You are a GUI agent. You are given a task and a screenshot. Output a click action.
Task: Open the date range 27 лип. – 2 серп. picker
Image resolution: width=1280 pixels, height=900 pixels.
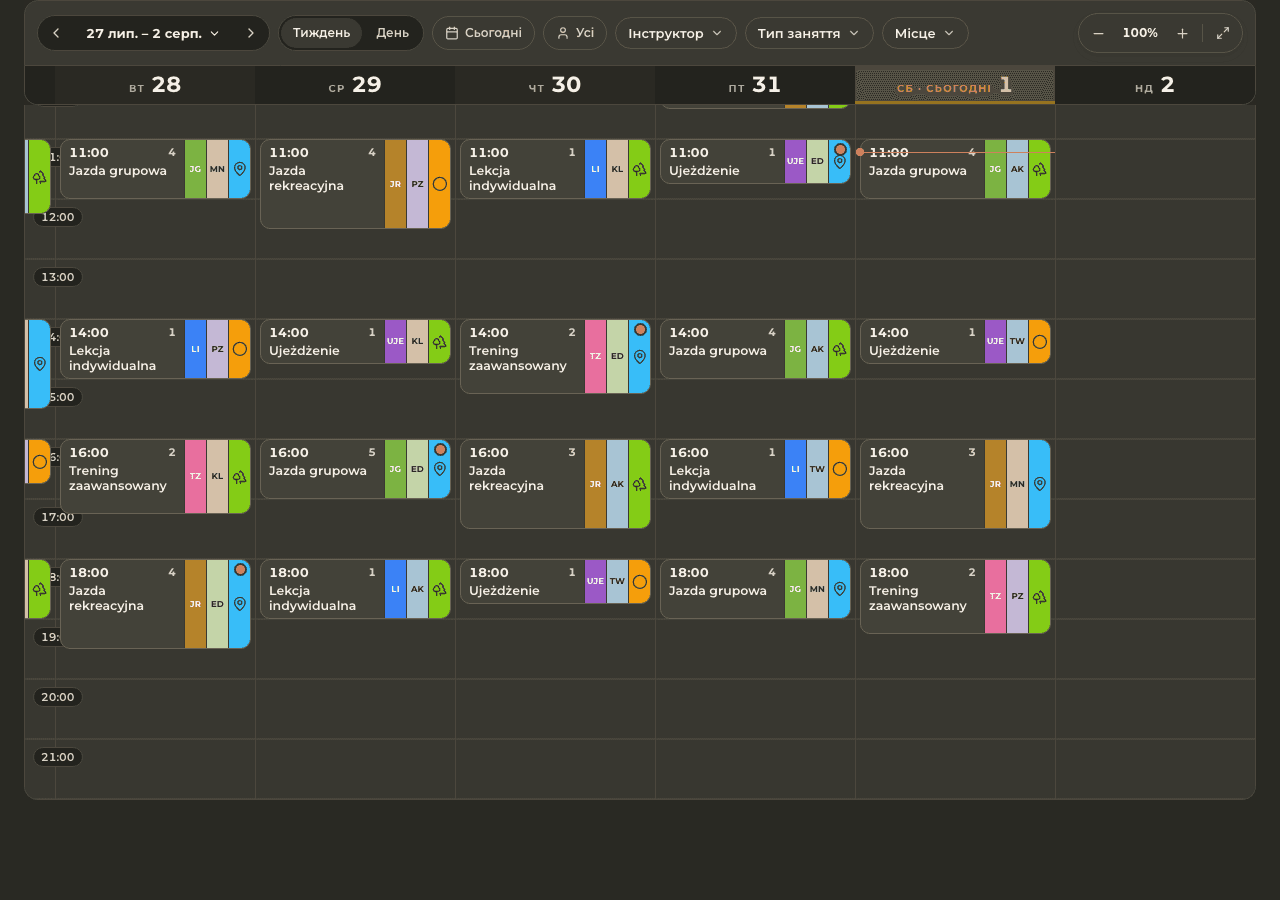[x=153, y=33]
